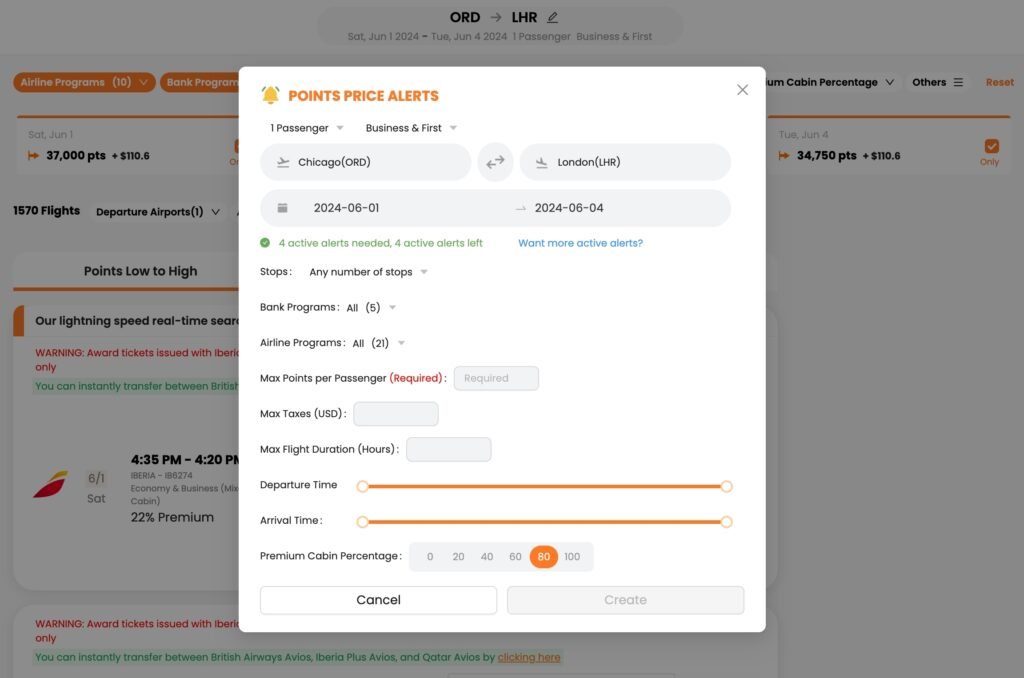This screenshot has width=1024, height=678.
Task: Open the Airline Programs (10) filter
Action: point(84,82)
